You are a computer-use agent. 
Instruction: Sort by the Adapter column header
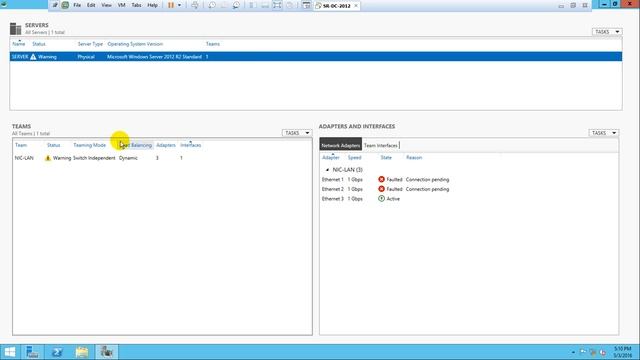pos(331,158)
